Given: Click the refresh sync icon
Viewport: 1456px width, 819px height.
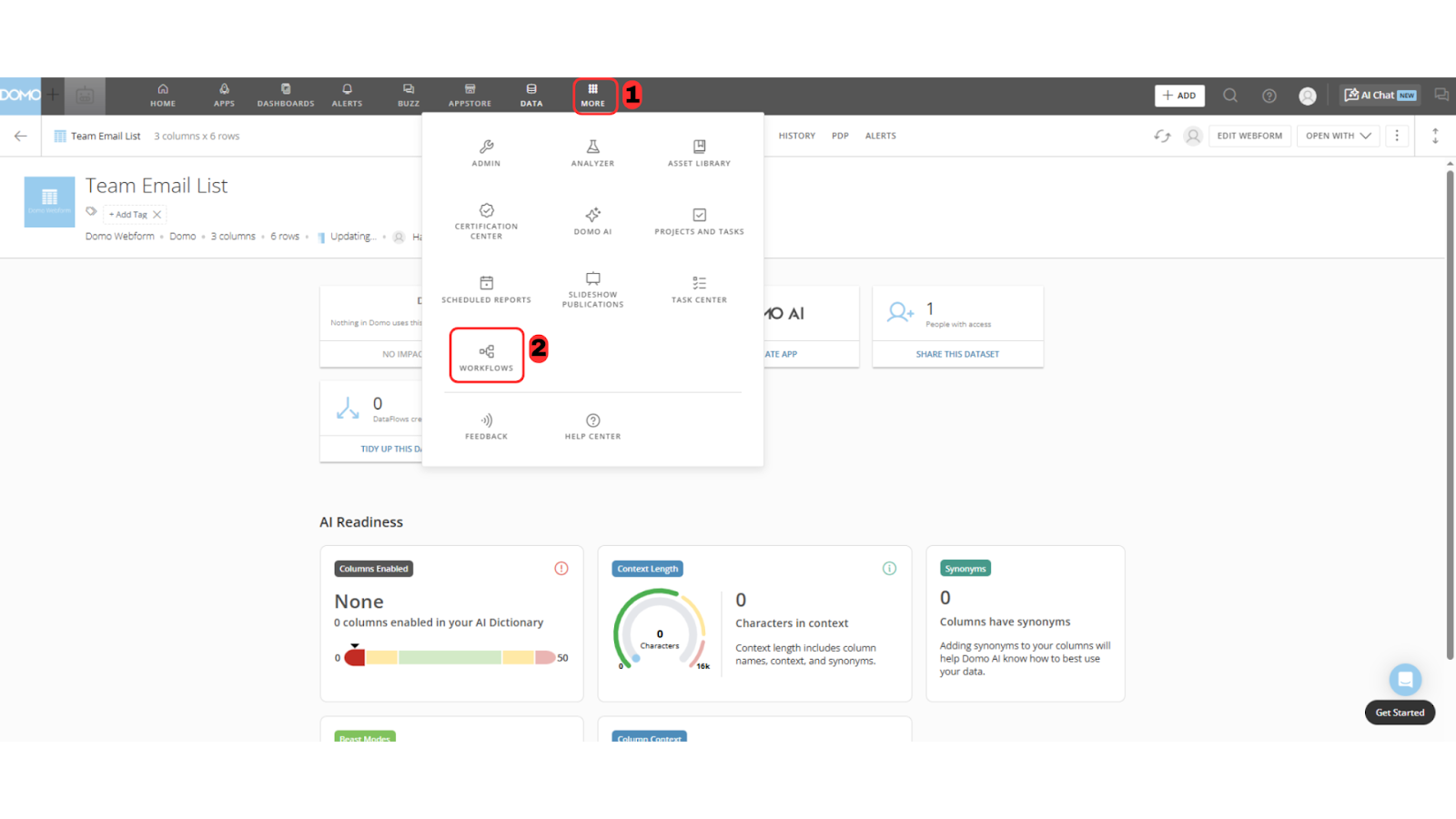Looking at the screenshot, I should tap(1162, 136).
